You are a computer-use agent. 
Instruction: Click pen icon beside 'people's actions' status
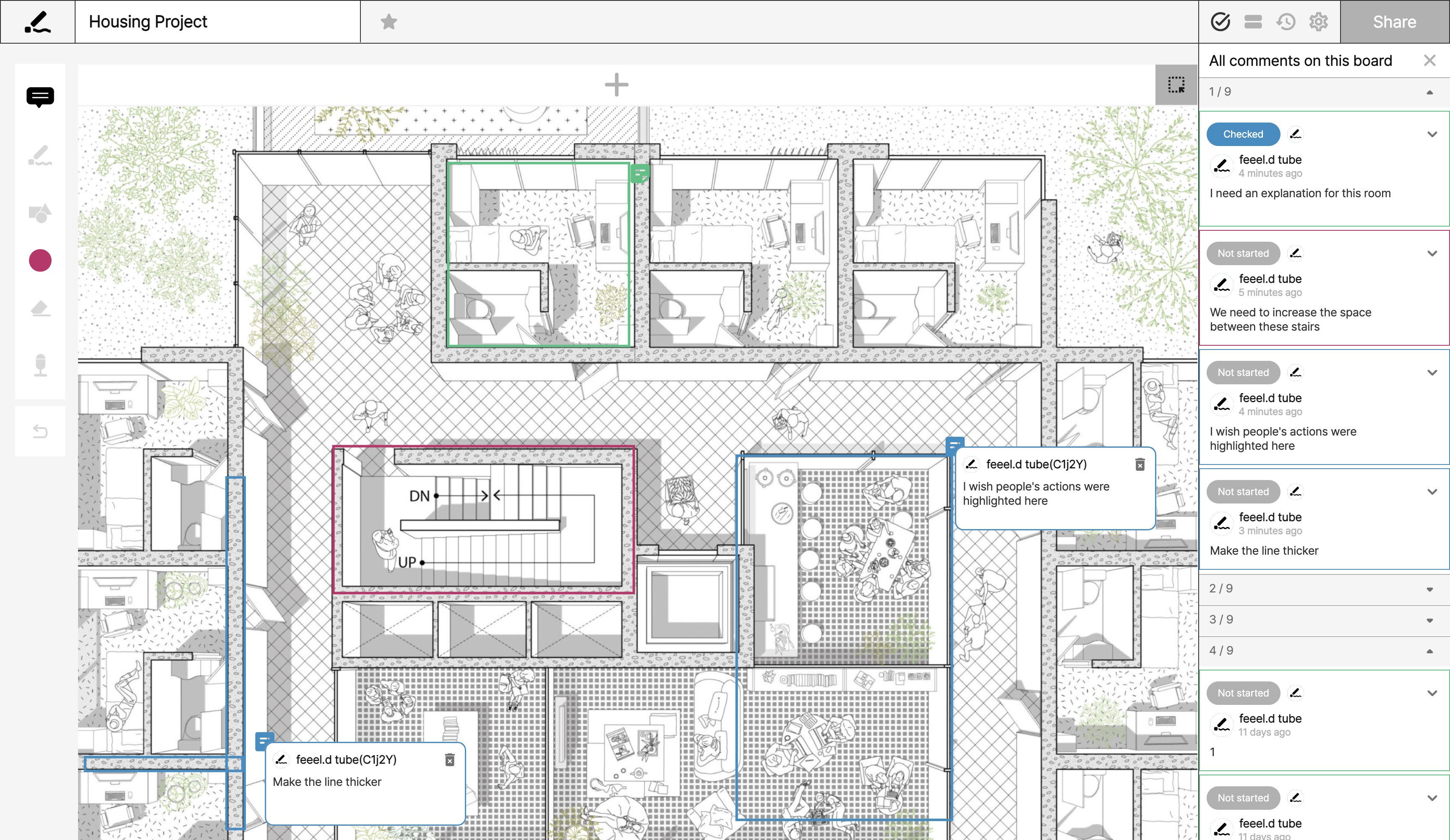point(1295,372)
